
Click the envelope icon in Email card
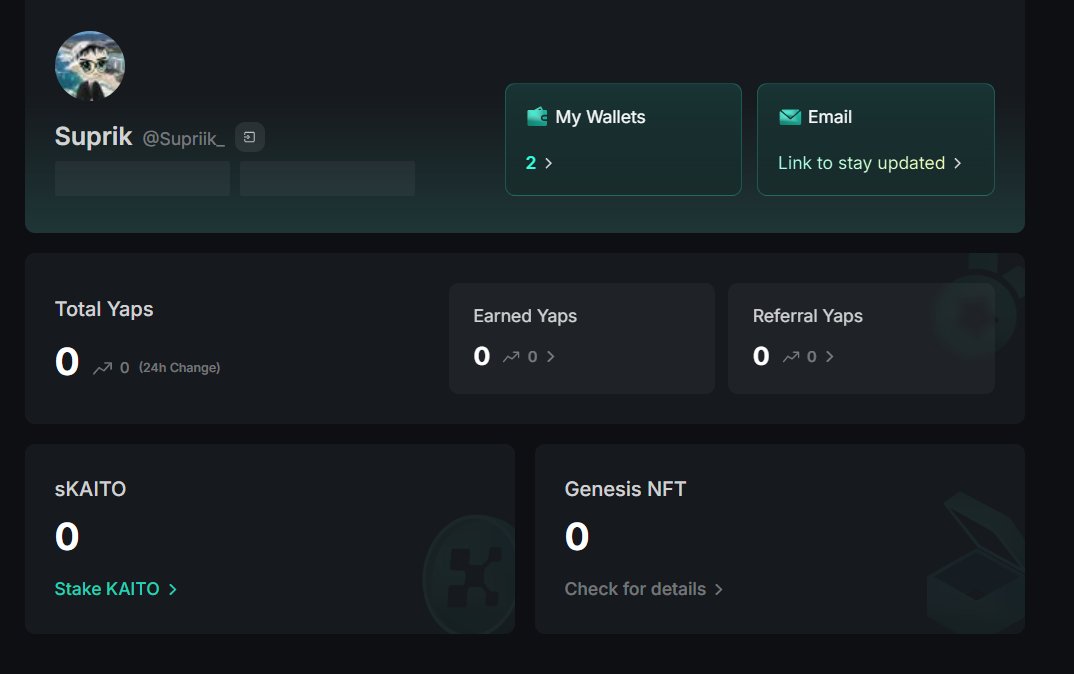790,117
